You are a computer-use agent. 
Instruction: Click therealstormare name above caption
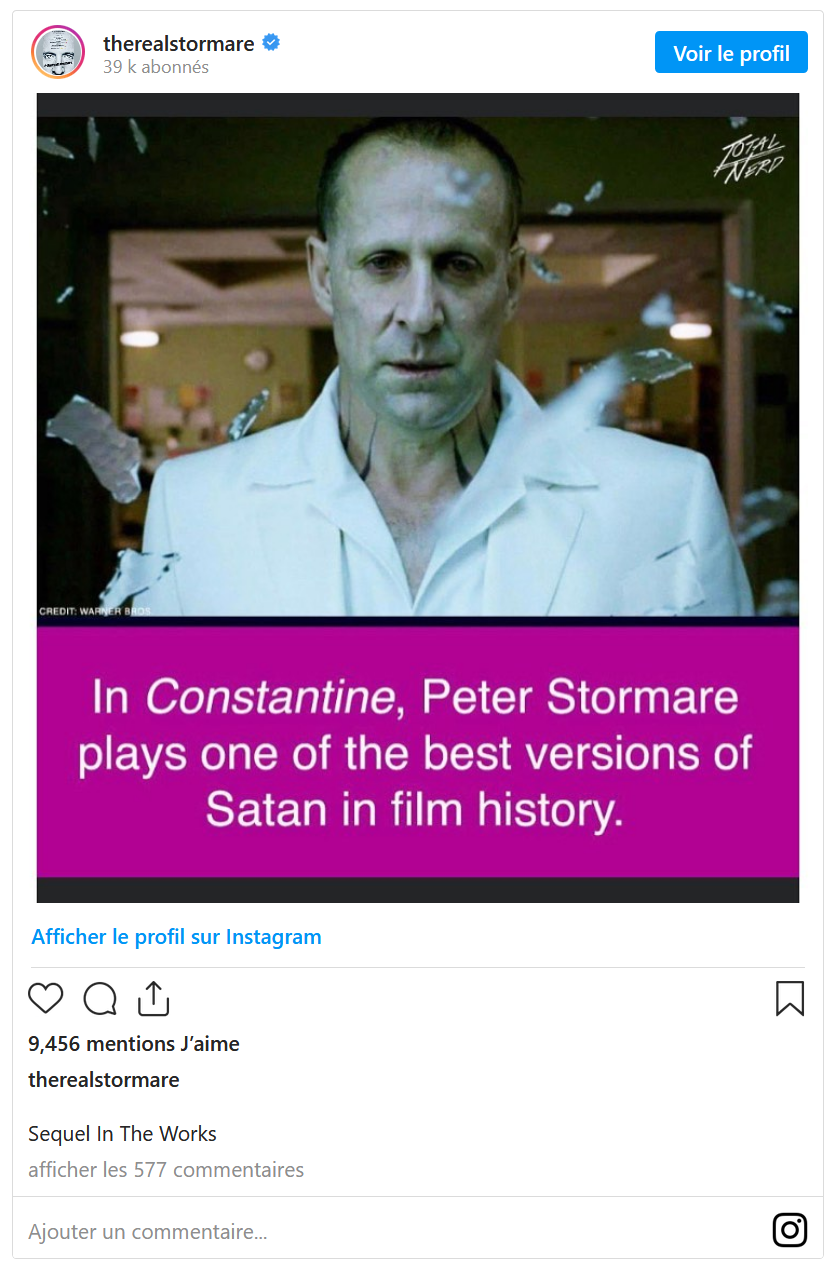tap(104, 1080)
